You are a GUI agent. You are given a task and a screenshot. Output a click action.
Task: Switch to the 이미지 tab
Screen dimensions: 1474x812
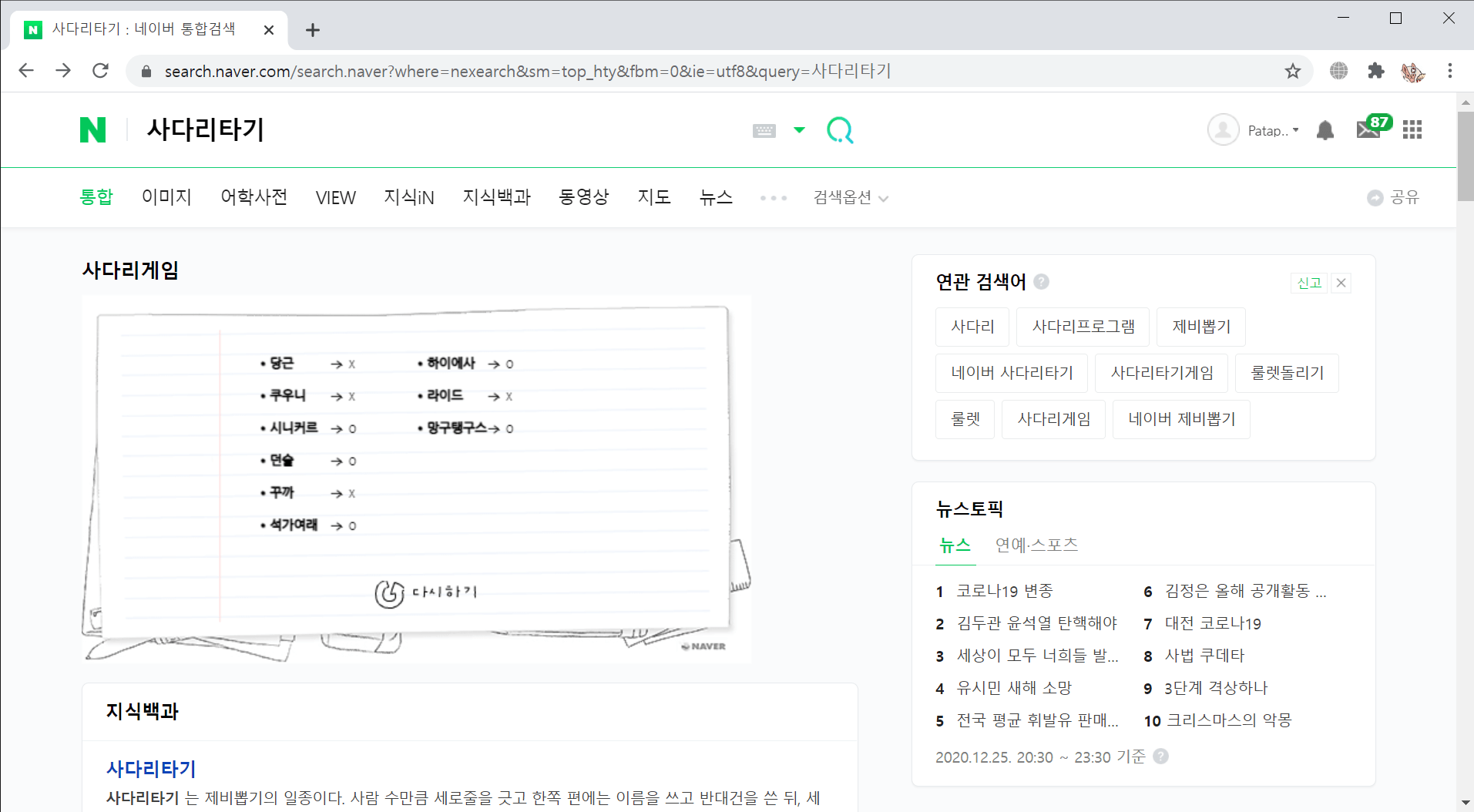click(166, 197)
